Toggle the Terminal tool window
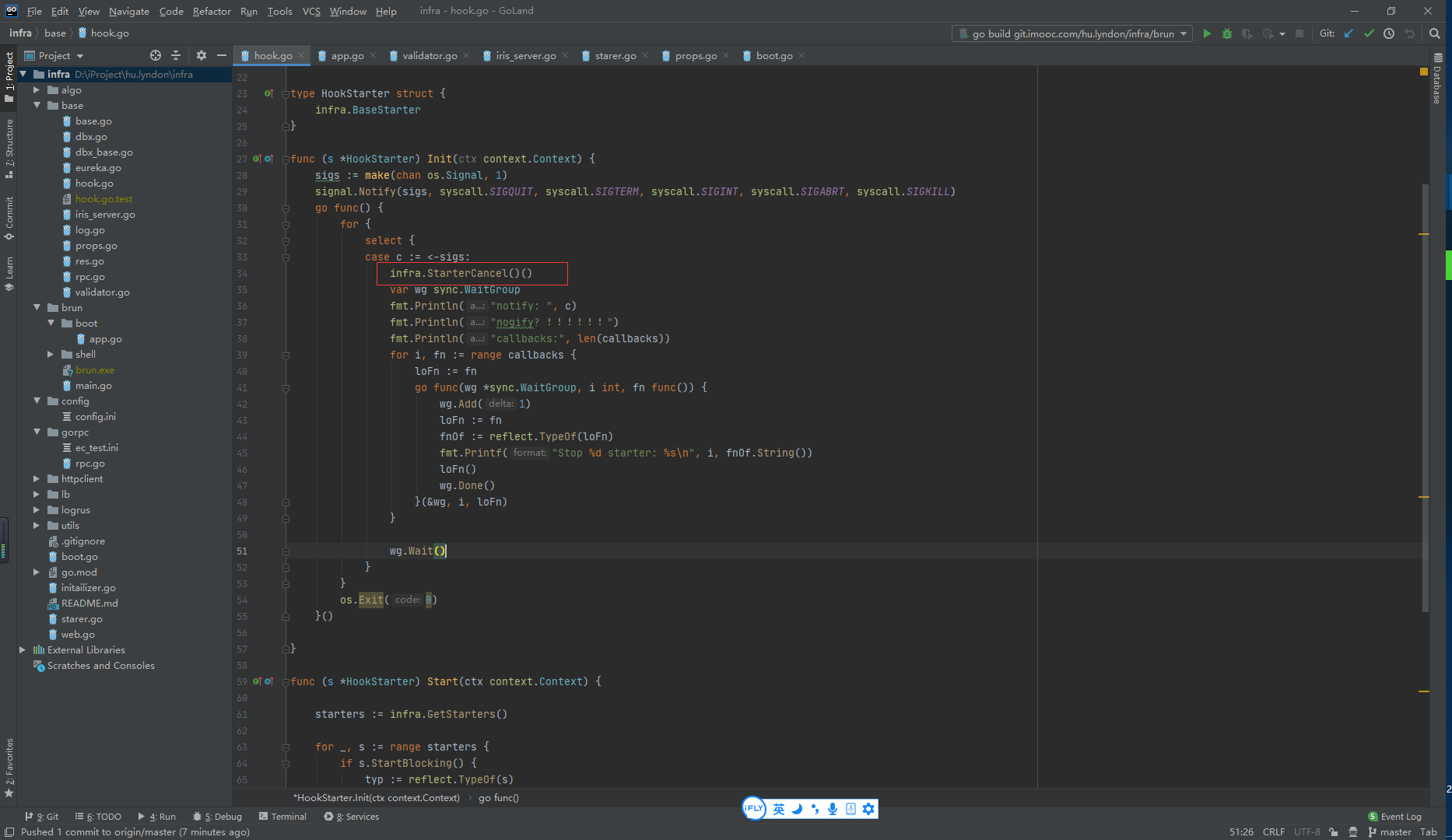This screenshot has width=1452, height=840. (x=282, y=816)
